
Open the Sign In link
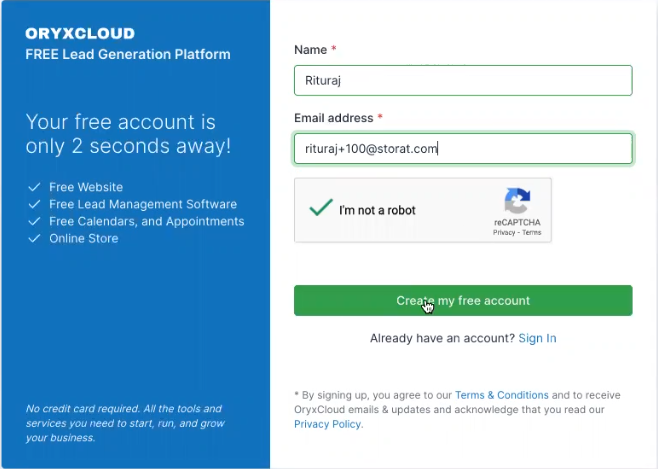pyautogui.click(x=537, y=338)
